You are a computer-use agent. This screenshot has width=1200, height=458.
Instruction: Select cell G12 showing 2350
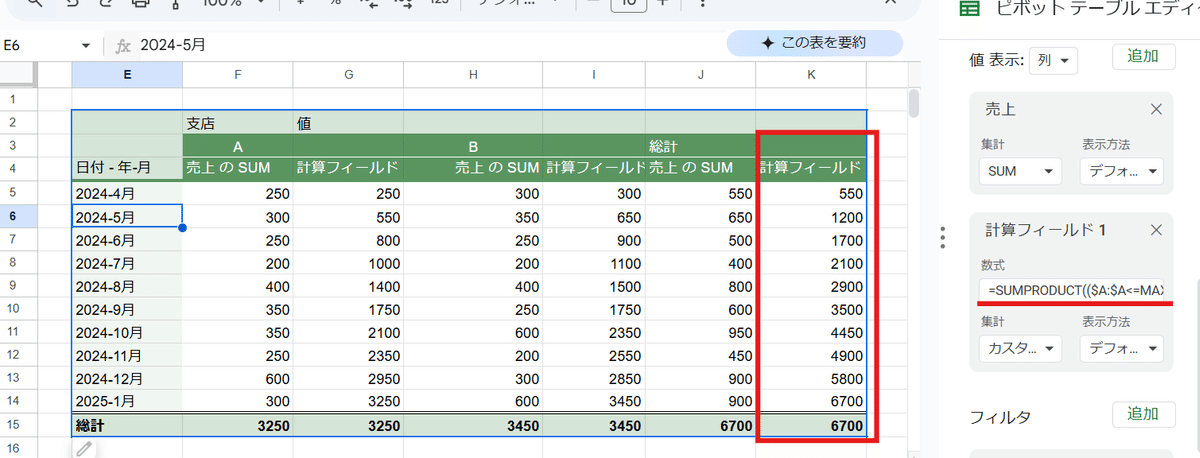point(347,355)
